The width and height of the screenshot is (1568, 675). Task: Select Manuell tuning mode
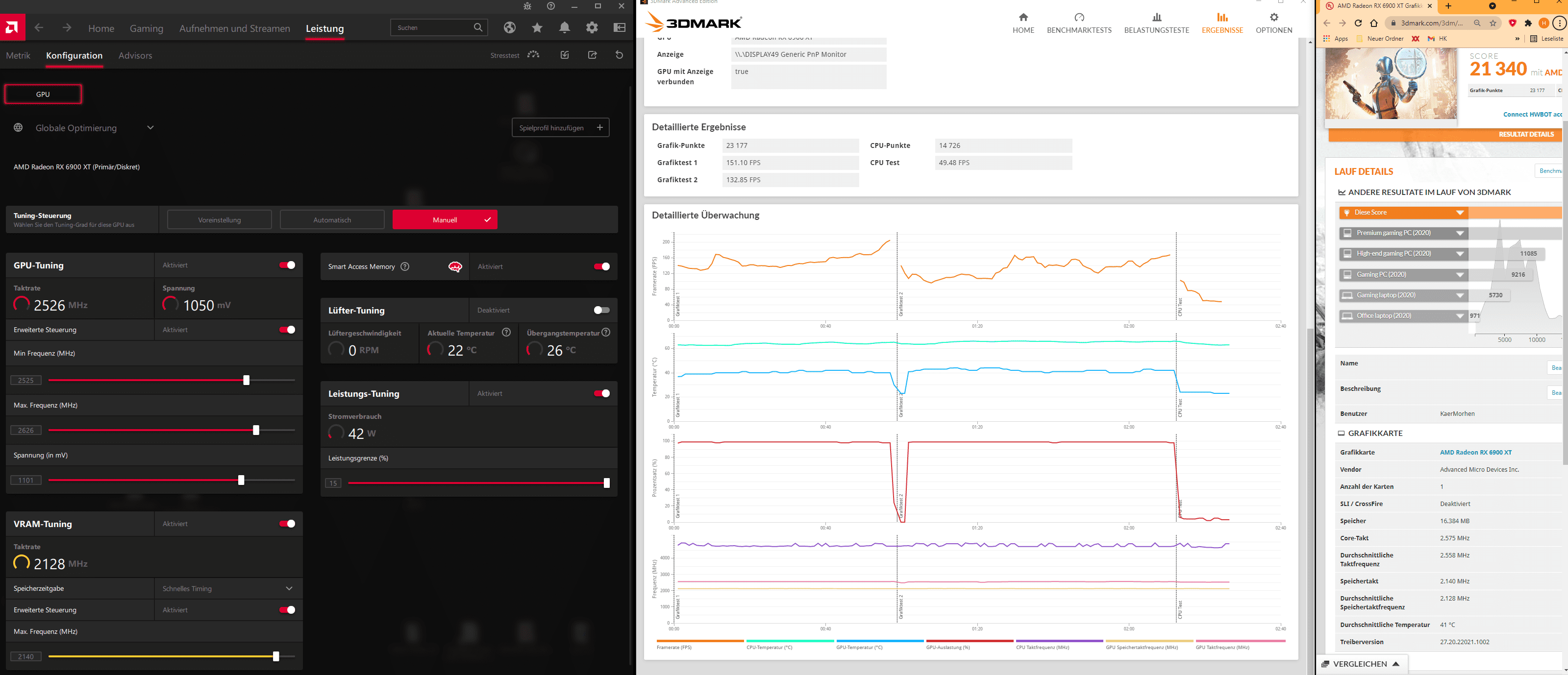click(445, 219)
